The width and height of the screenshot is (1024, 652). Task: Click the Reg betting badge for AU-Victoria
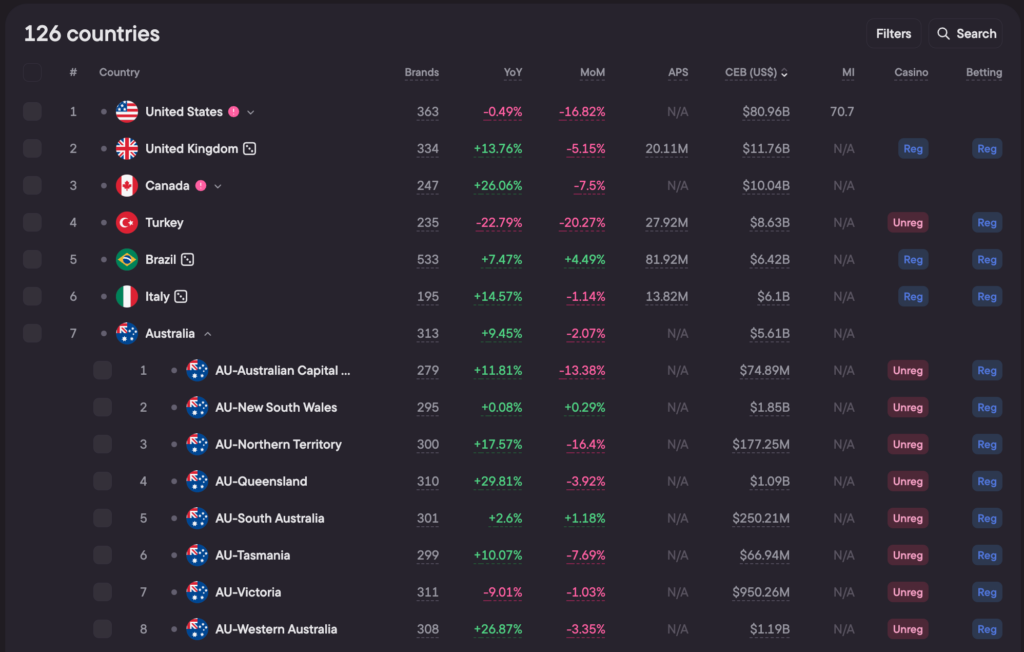click(986, 593)
